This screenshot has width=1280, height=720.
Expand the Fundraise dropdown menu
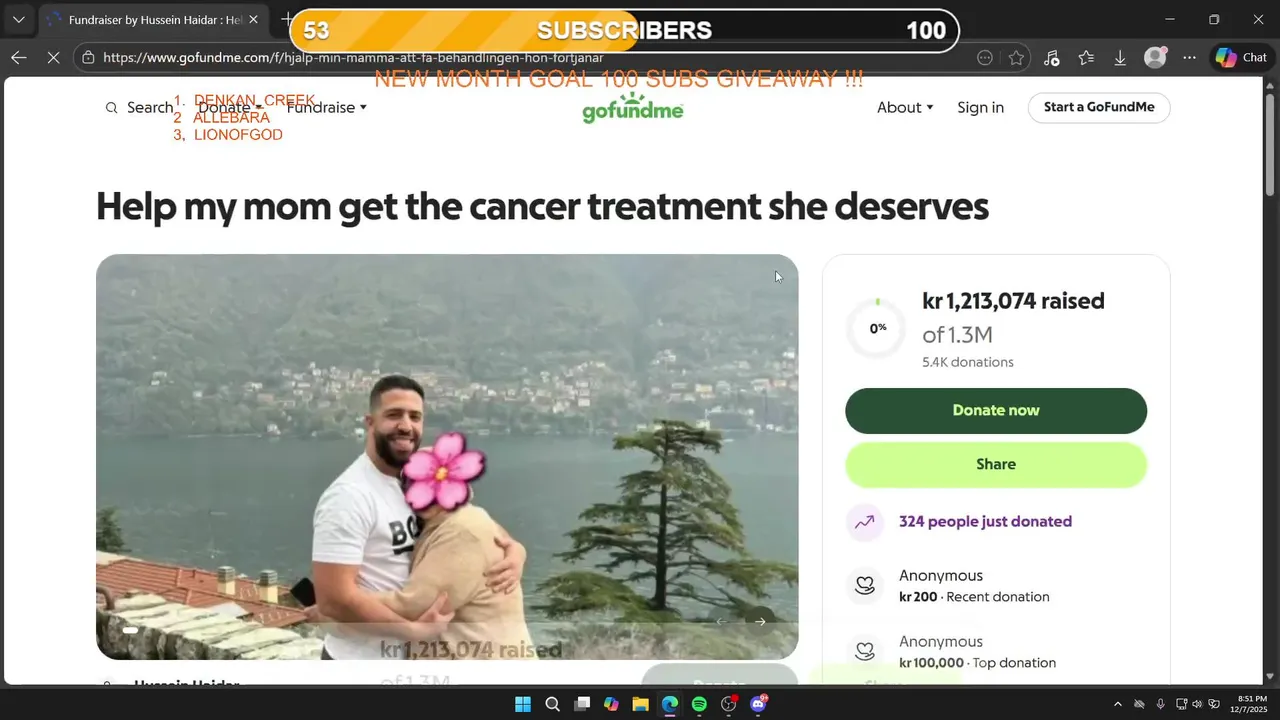coord(327,107)
